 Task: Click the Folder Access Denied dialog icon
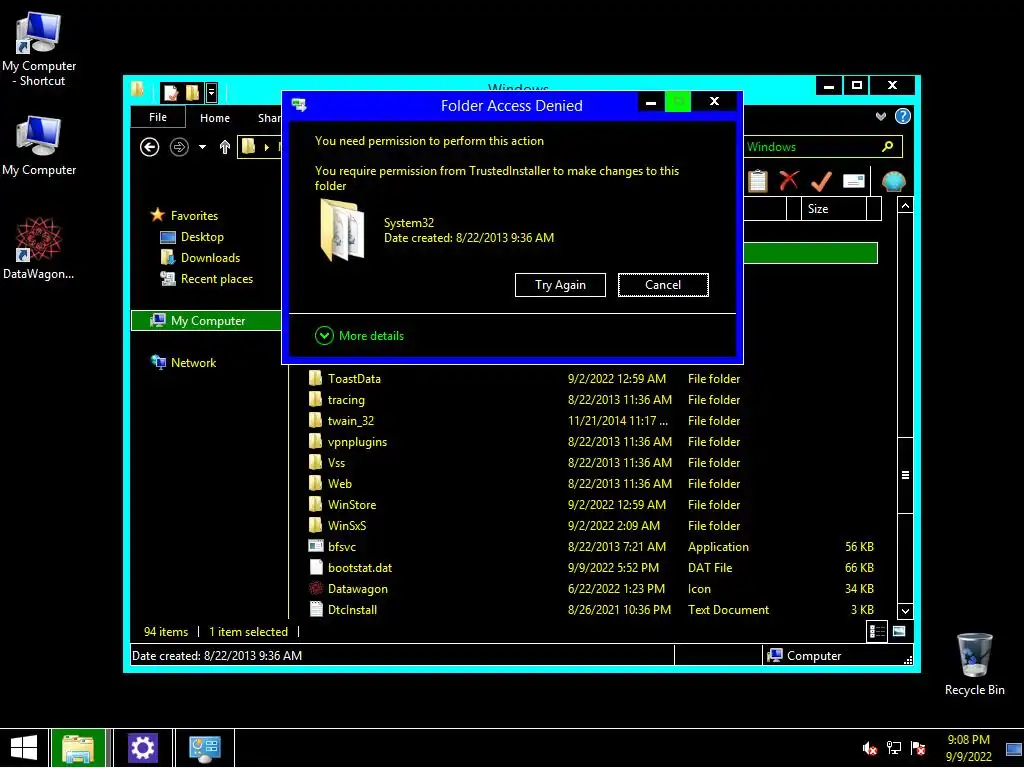pyautogui.click(x=299, y=104)
